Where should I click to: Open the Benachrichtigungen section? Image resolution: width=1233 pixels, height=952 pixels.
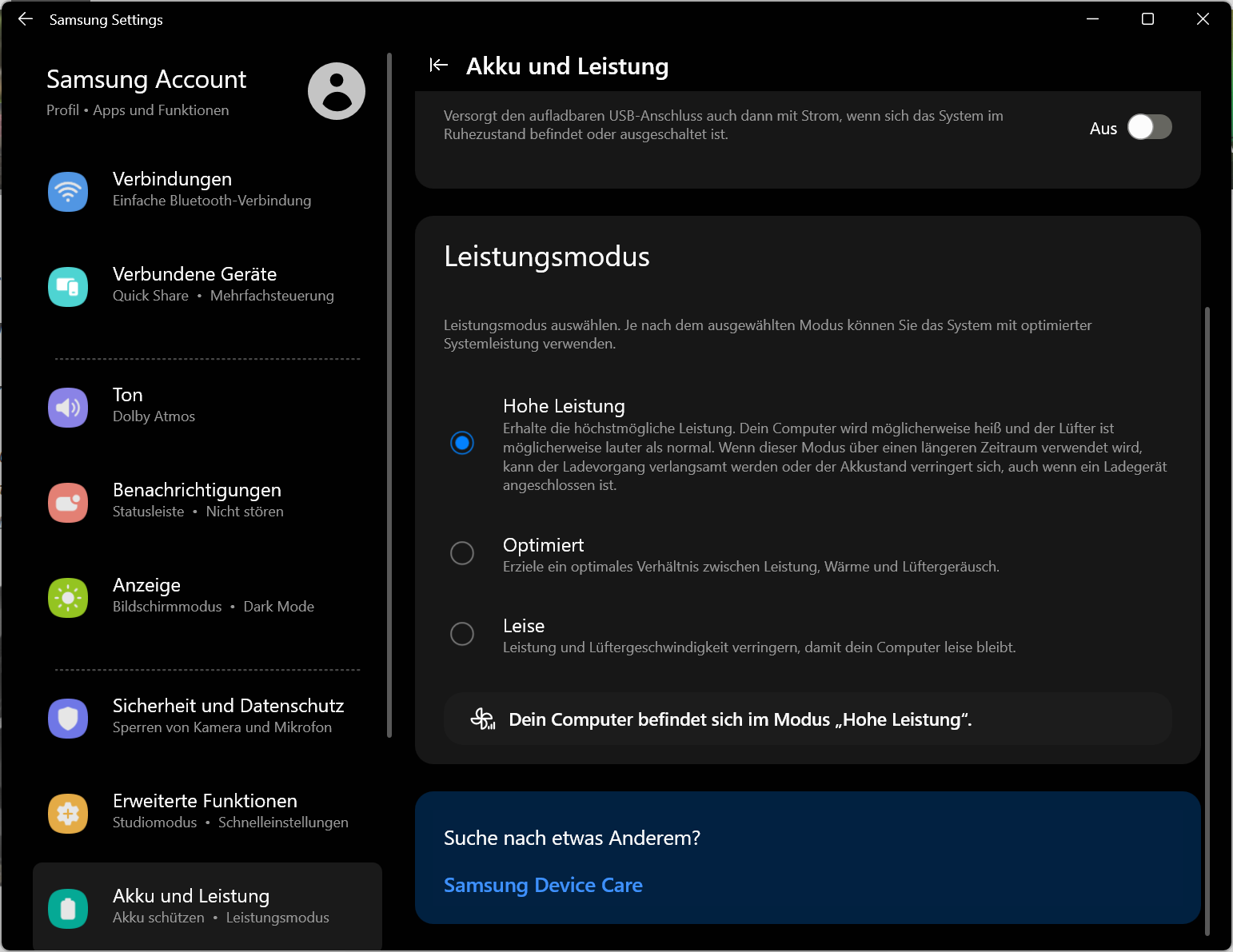tap(207, 503)
